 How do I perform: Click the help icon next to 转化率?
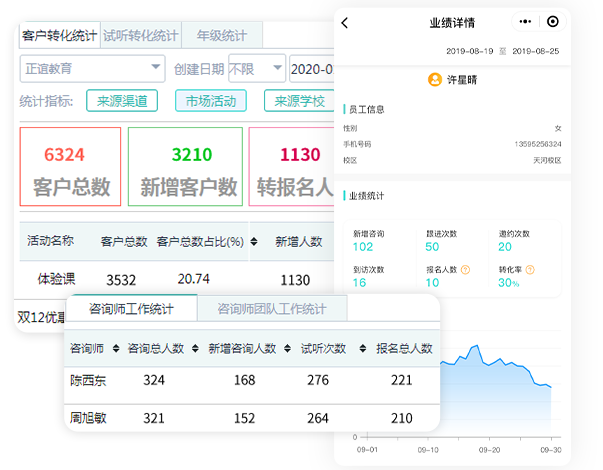pos(530,269)
